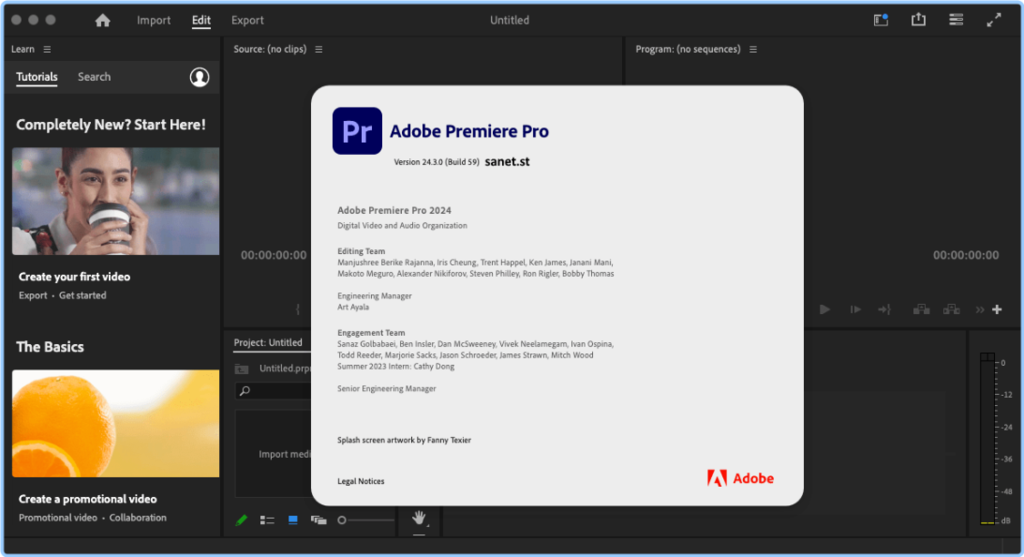Image resolution: width=1024 pixels, height=557 pixels.
Task: Click the Pr logo in About dialog
Action: pyautogui.click(x=357, y=131)
